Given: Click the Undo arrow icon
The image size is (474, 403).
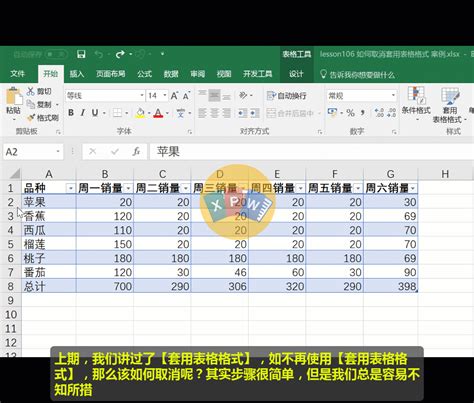Looking at the screenshot, I should point(99,54).
